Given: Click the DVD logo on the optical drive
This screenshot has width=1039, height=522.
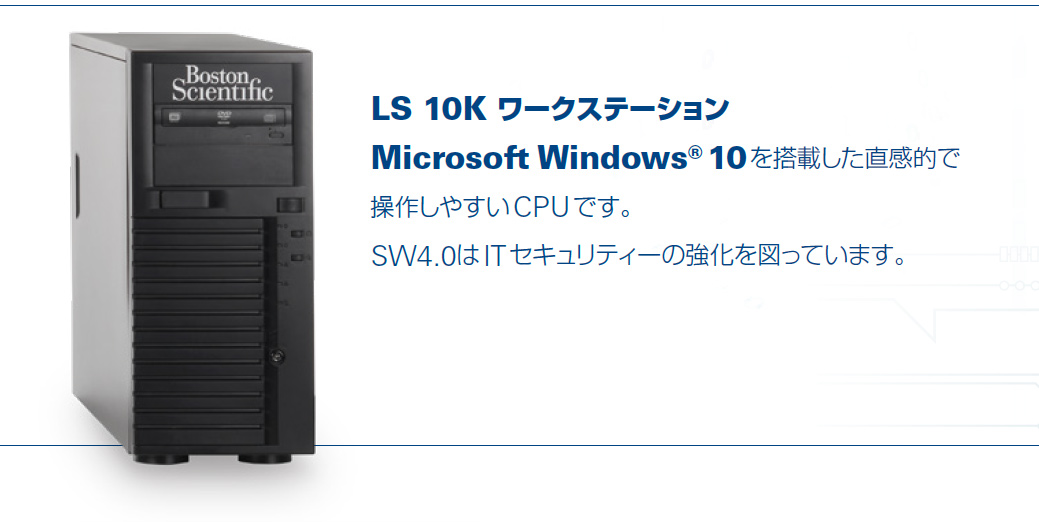Looking at the screenshot, I should pyautogui.click(x=224, y=117).
